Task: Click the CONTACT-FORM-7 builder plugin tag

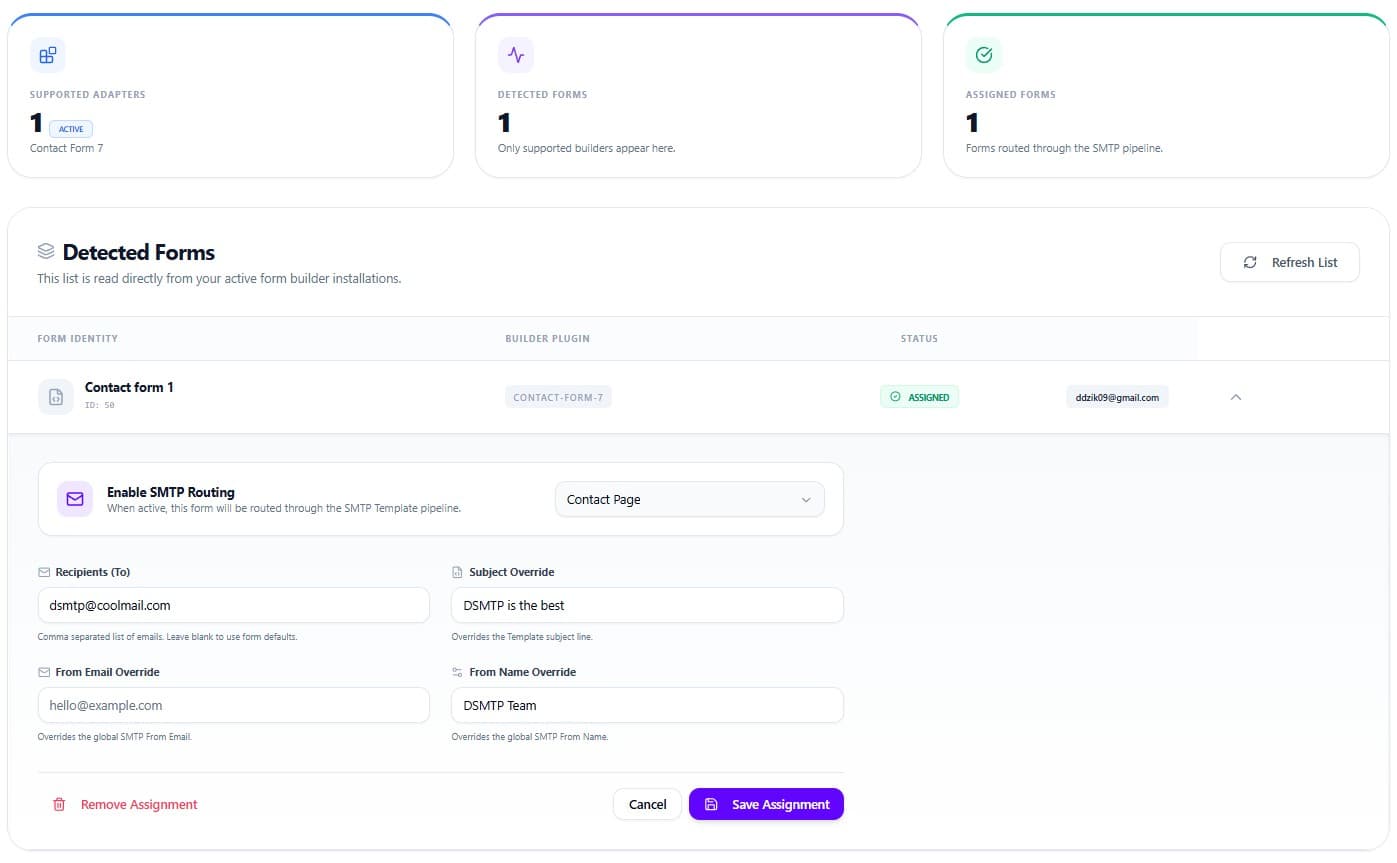Action: pyautogui.click(x=558, y=397)
